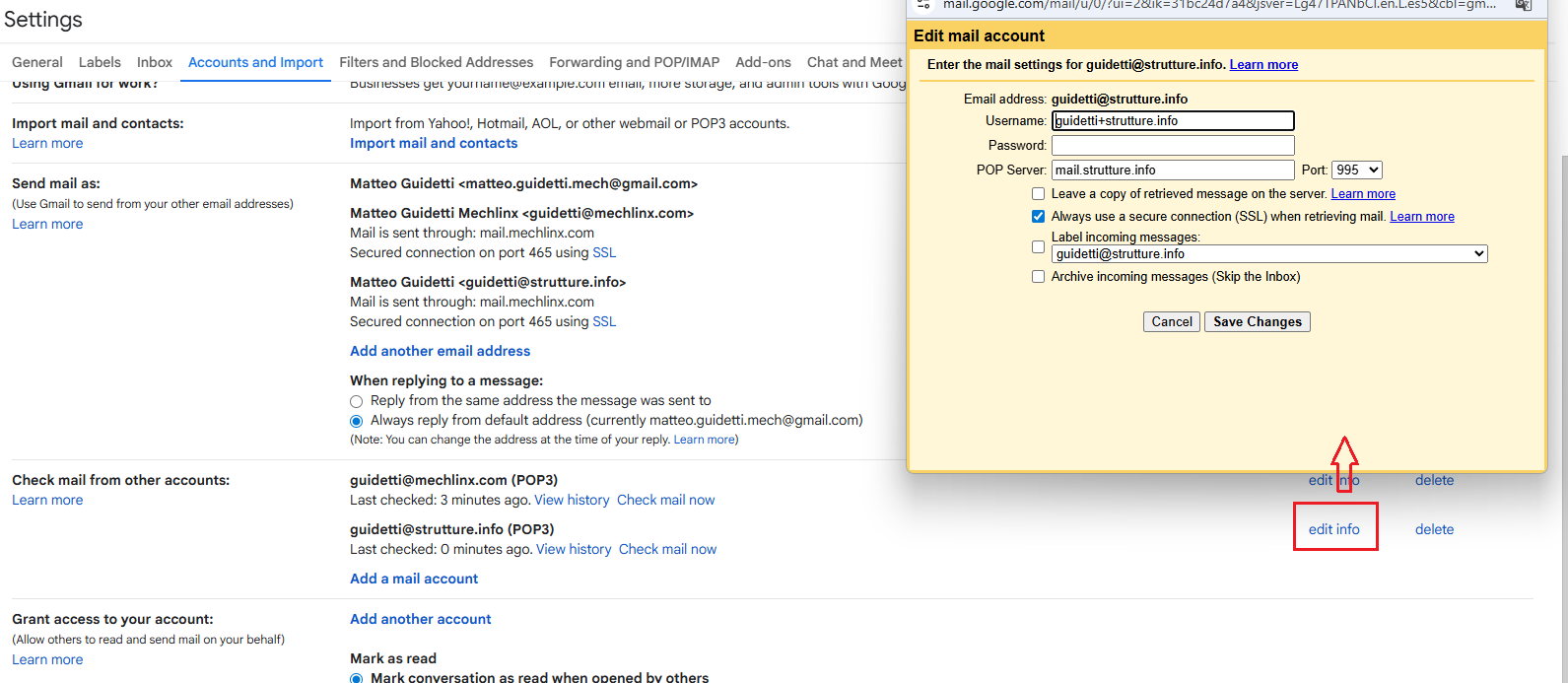The width and height of the screenshot is (1568, 683).
Task: Click 'Check mail now' for guidetti@mechlinx.com
Action: click(665, 500)
